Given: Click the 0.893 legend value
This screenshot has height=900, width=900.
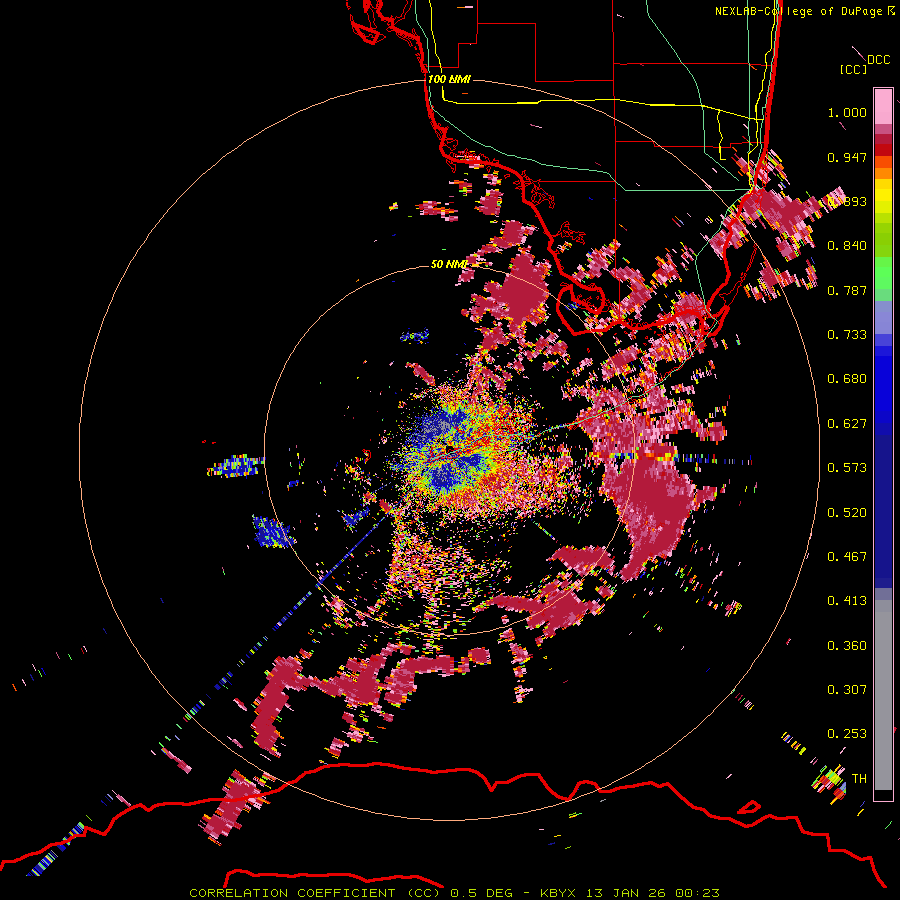Looking at the screenshot, I should pyautogui.click(x=847, y=201).
